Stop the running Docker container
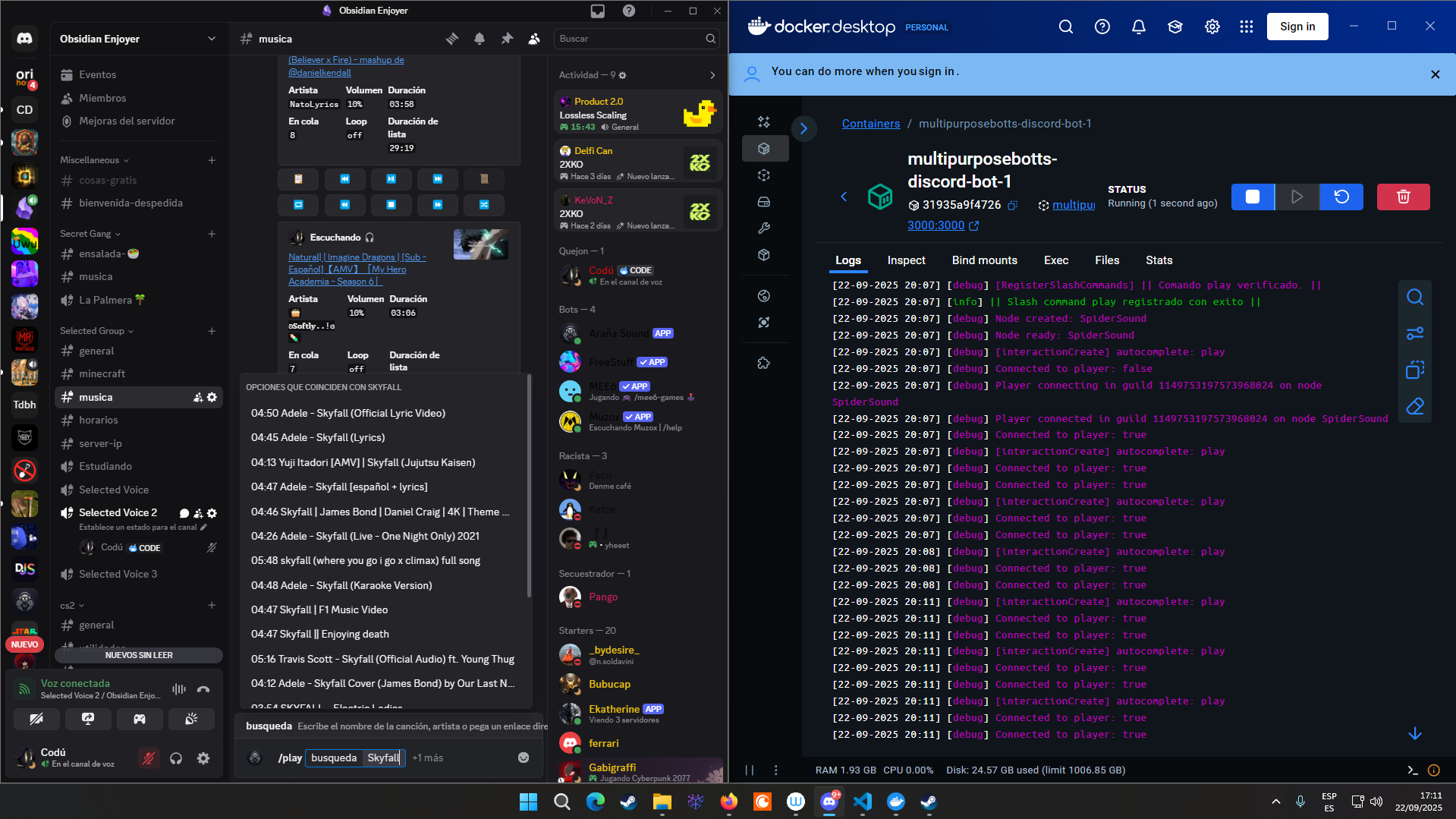 1253,197
